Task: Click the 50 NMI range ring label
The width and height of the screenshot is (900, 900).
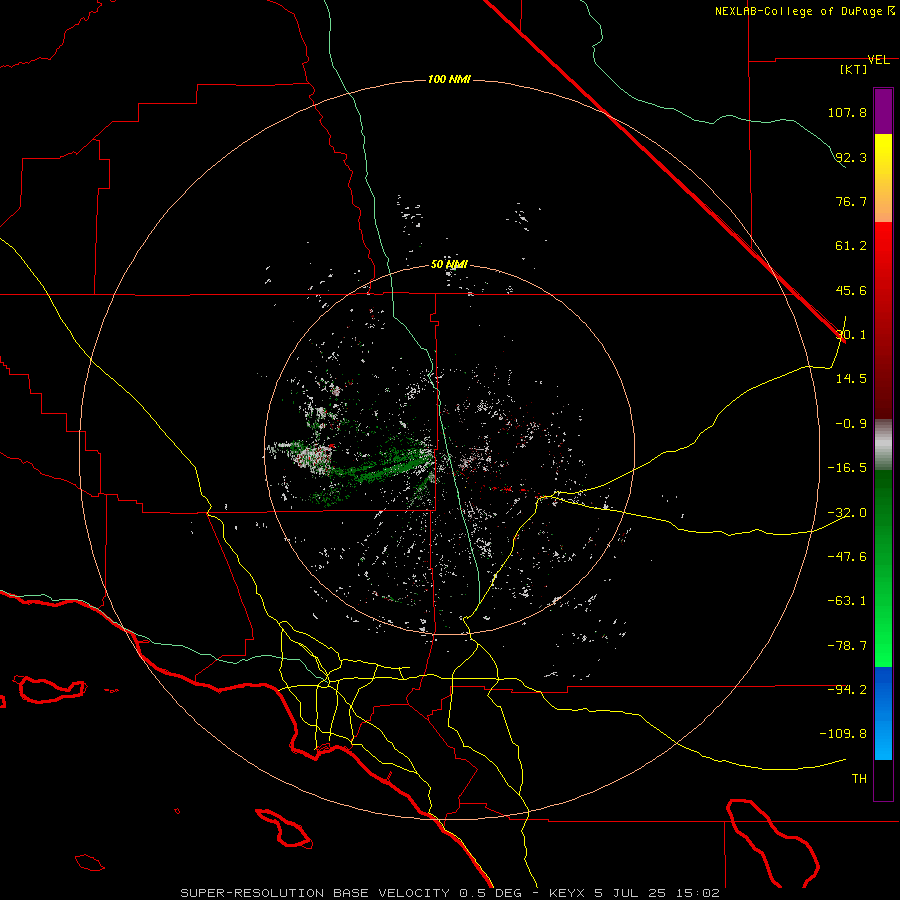Action: (449, 265)
